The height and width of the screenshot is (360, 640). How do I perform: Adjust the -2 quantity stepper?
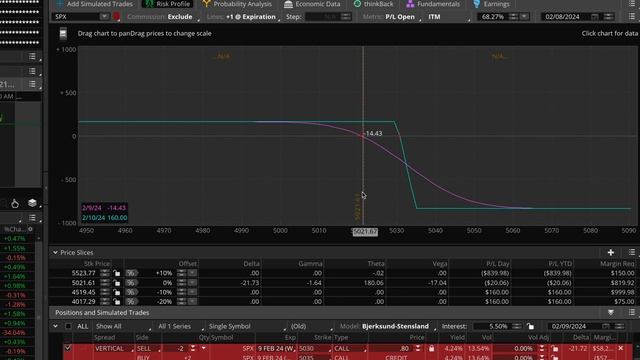click(193, 349)
